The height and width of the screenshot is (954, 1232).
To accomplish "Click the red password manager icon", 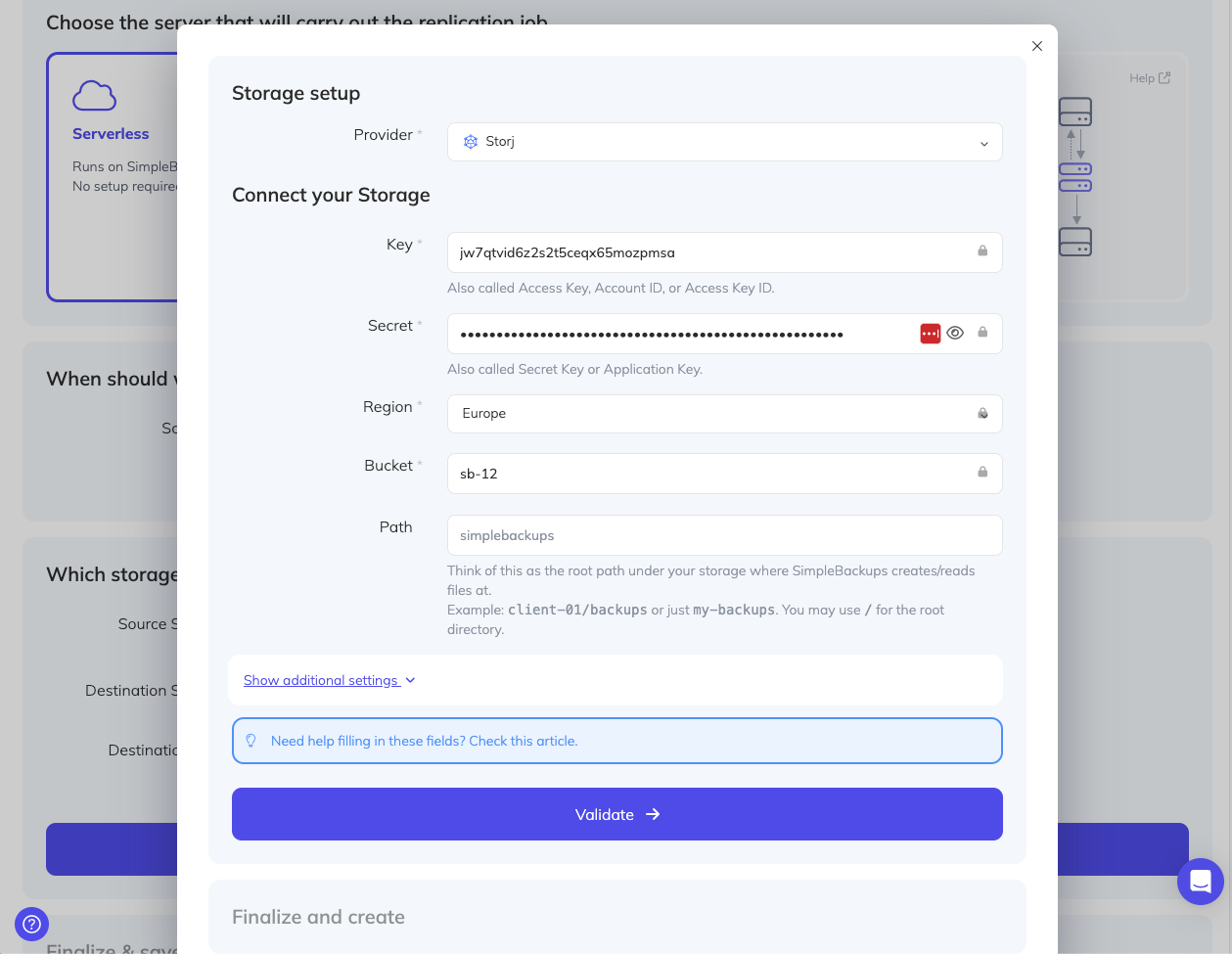I will pos(930,334).
